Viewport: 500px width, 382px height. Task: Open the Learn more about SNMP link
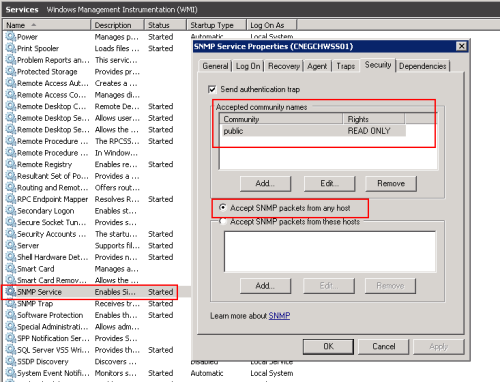tap(279, 315)
